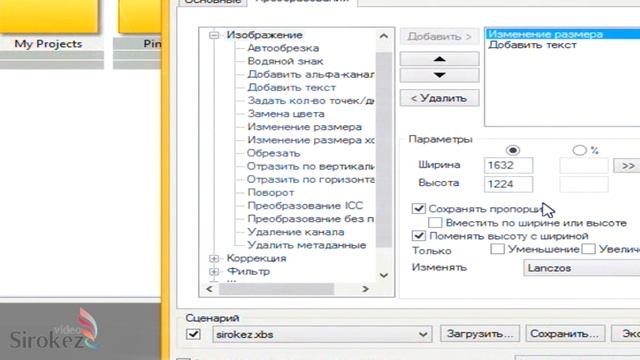This screenshot has width=640, height=360.
Task: Click the Ширина input field
Action: click(508, 165)
